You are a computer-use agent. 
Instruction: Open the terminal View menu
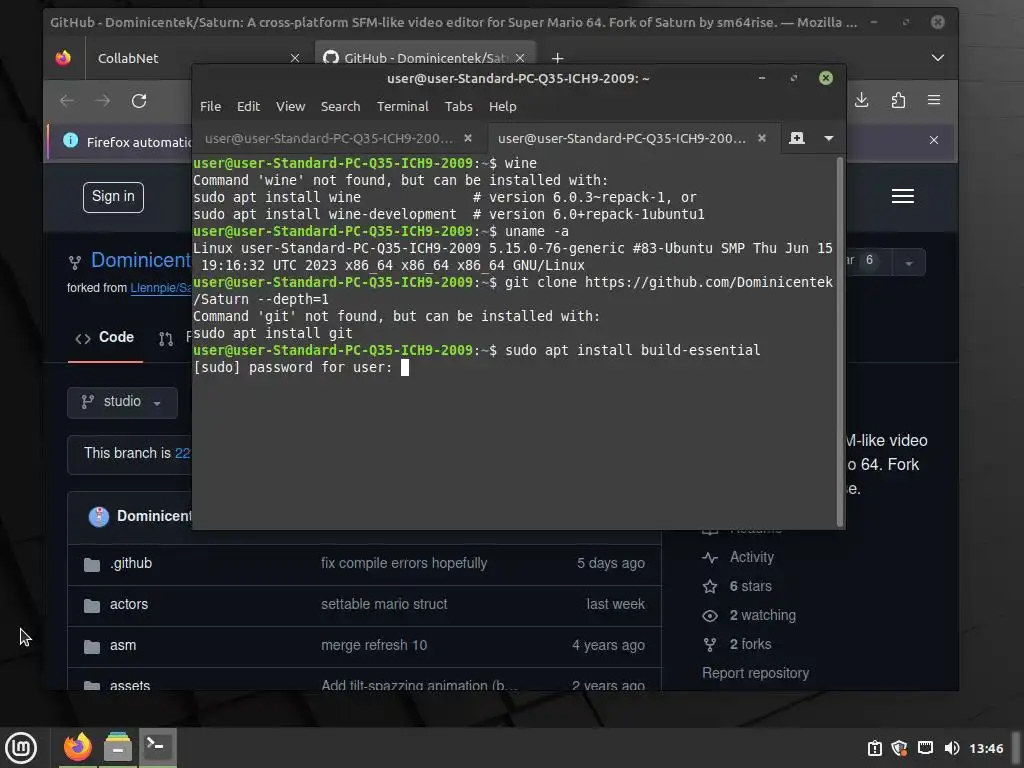point(290,106)
